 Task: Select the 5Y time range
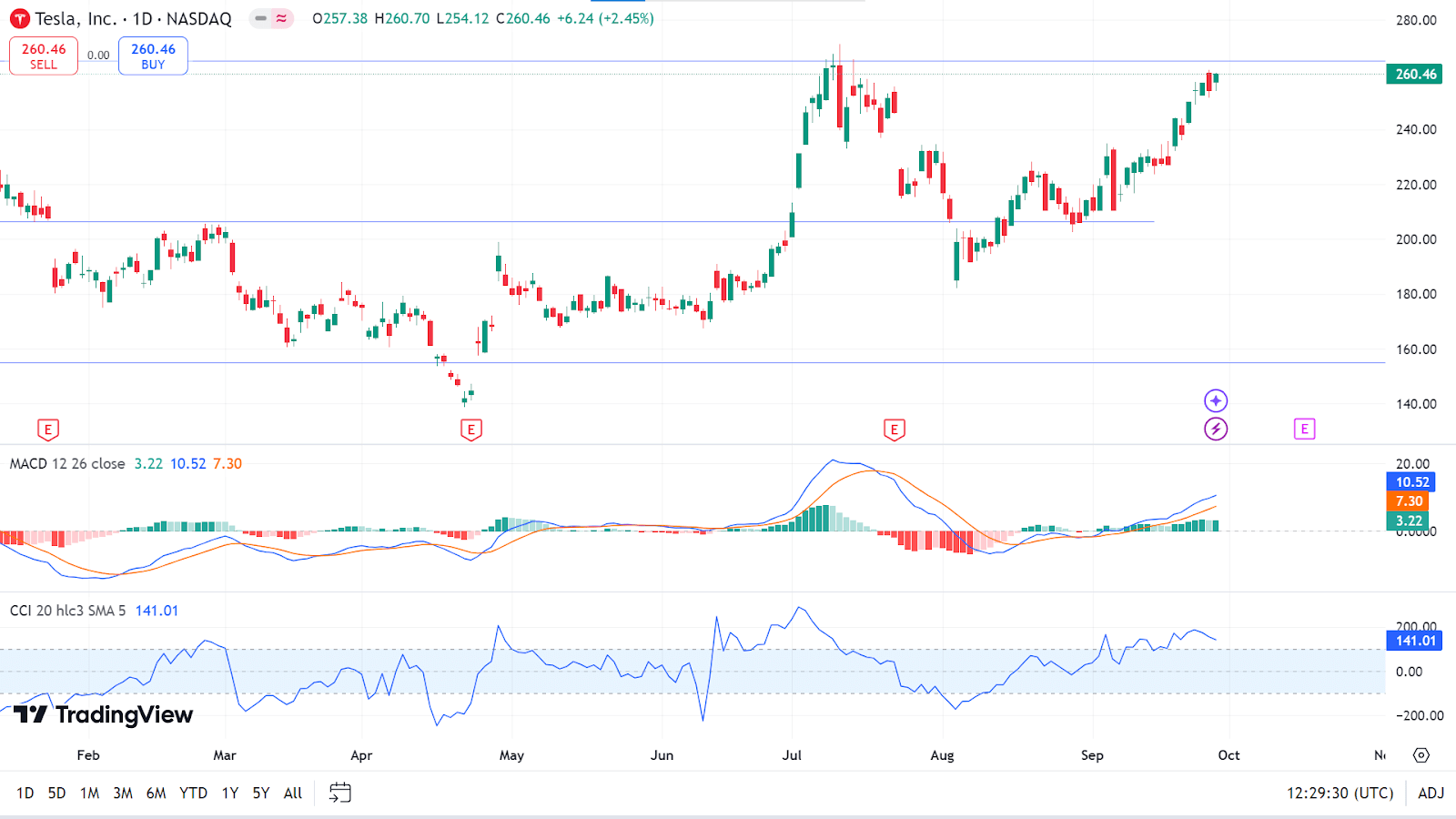tap(261, 794)
